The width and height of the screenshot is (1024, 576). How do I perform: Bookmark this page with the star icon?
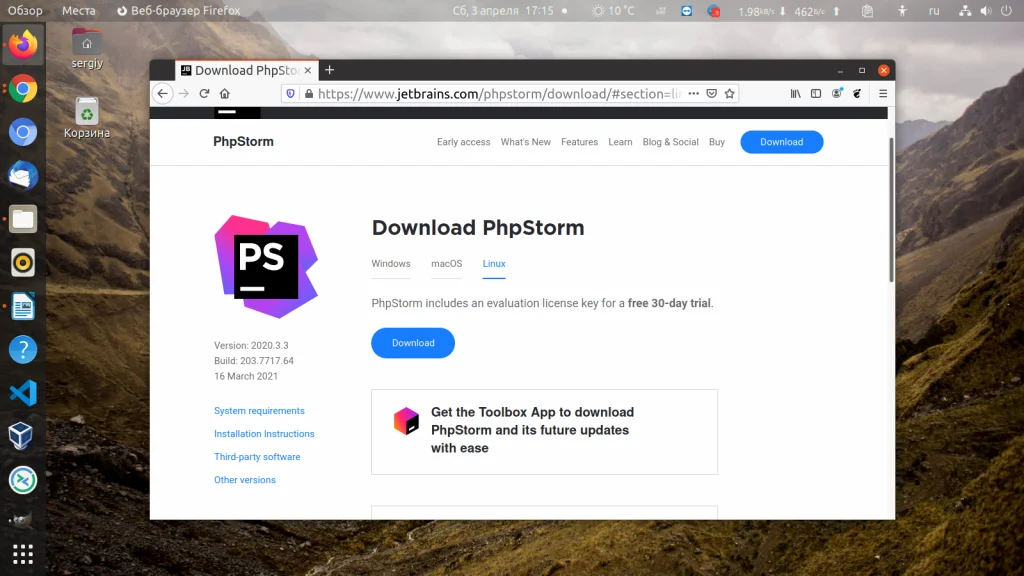pos(729,93)
